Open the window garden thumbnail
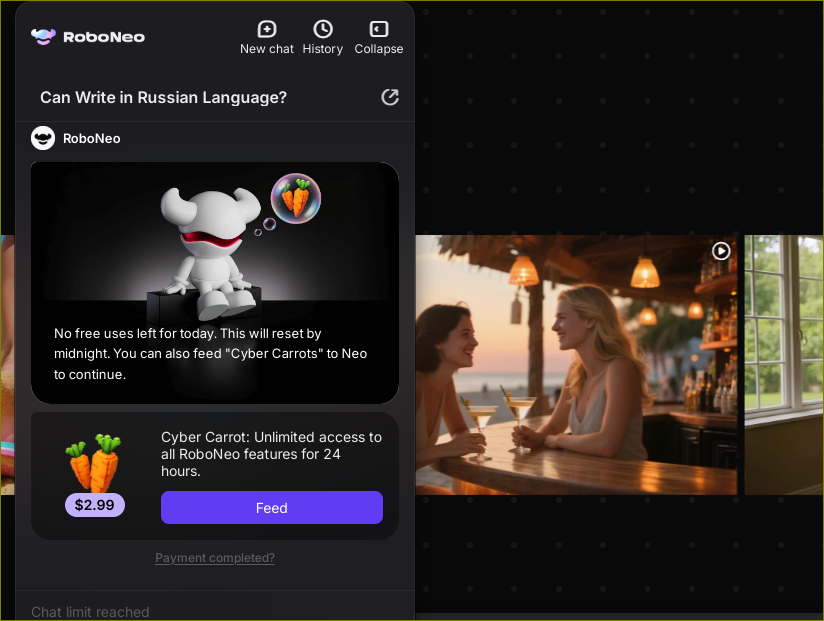Image resolution: width=824 pixels, height=621 pixels. [x=784, y=365]
